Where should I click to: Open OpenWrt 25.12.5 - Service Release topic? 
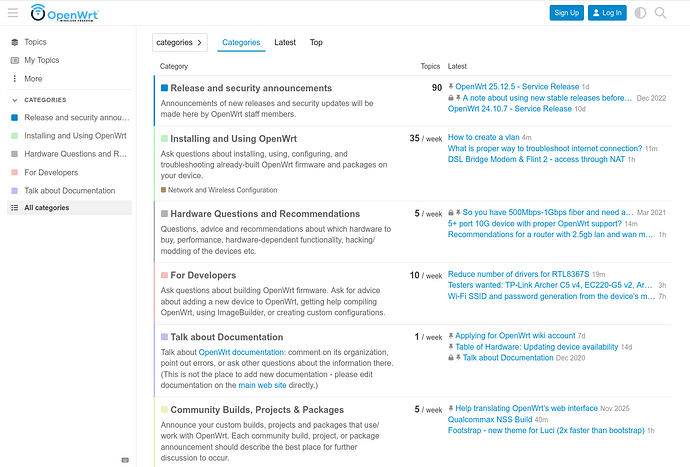click(517, 87)
